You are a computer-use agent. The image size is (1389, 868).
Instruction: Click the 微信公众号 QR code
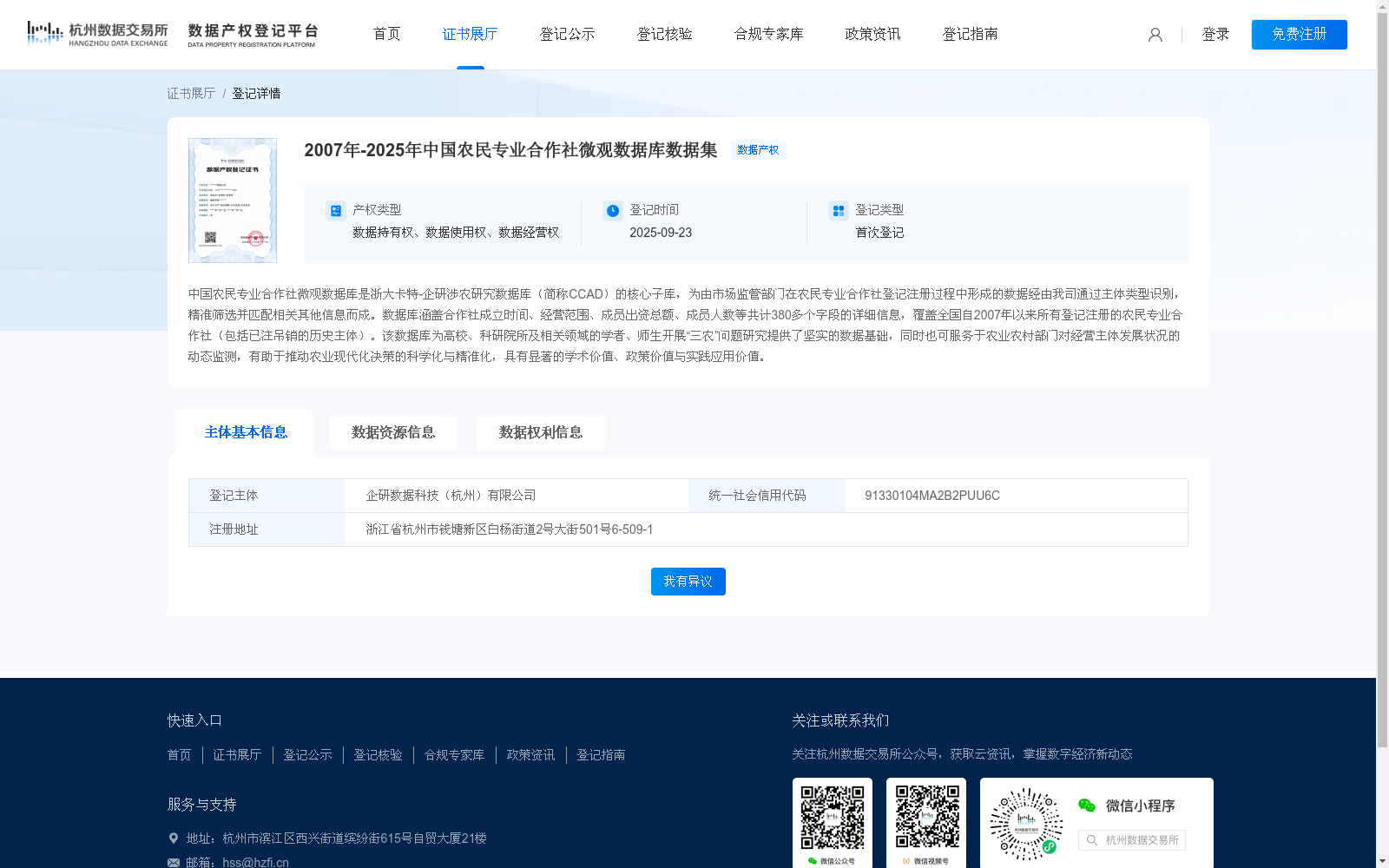(833, 819)
